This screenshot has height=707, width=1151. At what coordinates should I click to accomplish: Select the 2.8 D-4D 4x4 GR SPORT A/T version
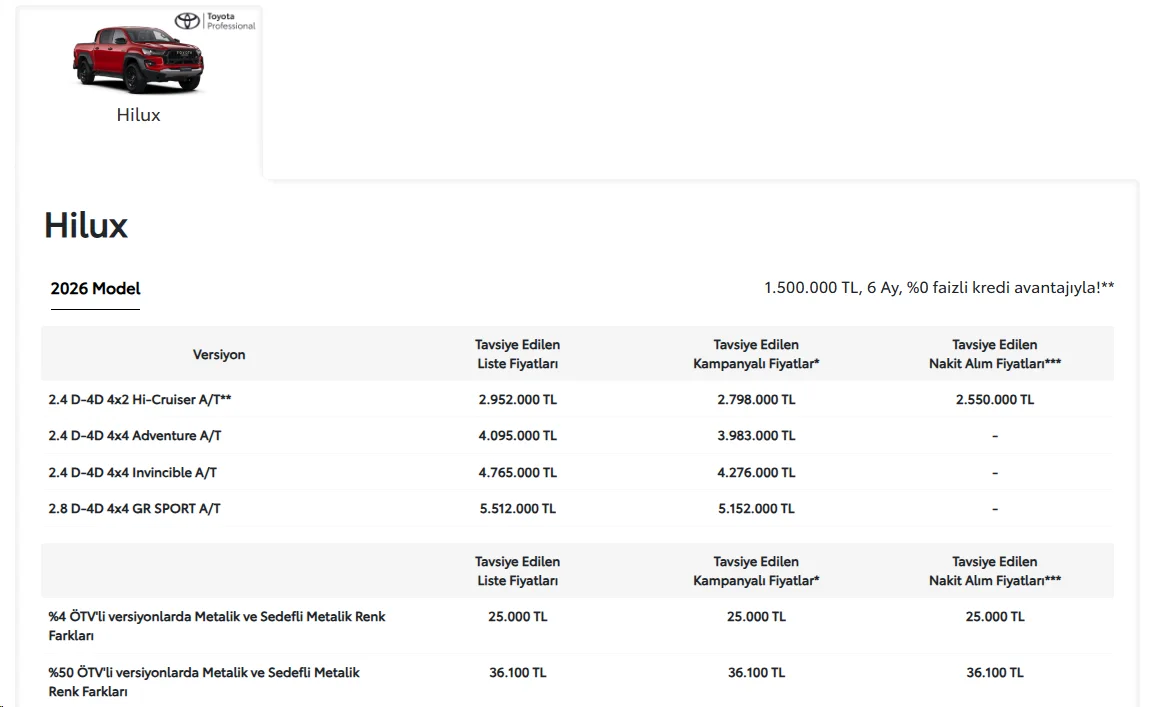point(134,508)
